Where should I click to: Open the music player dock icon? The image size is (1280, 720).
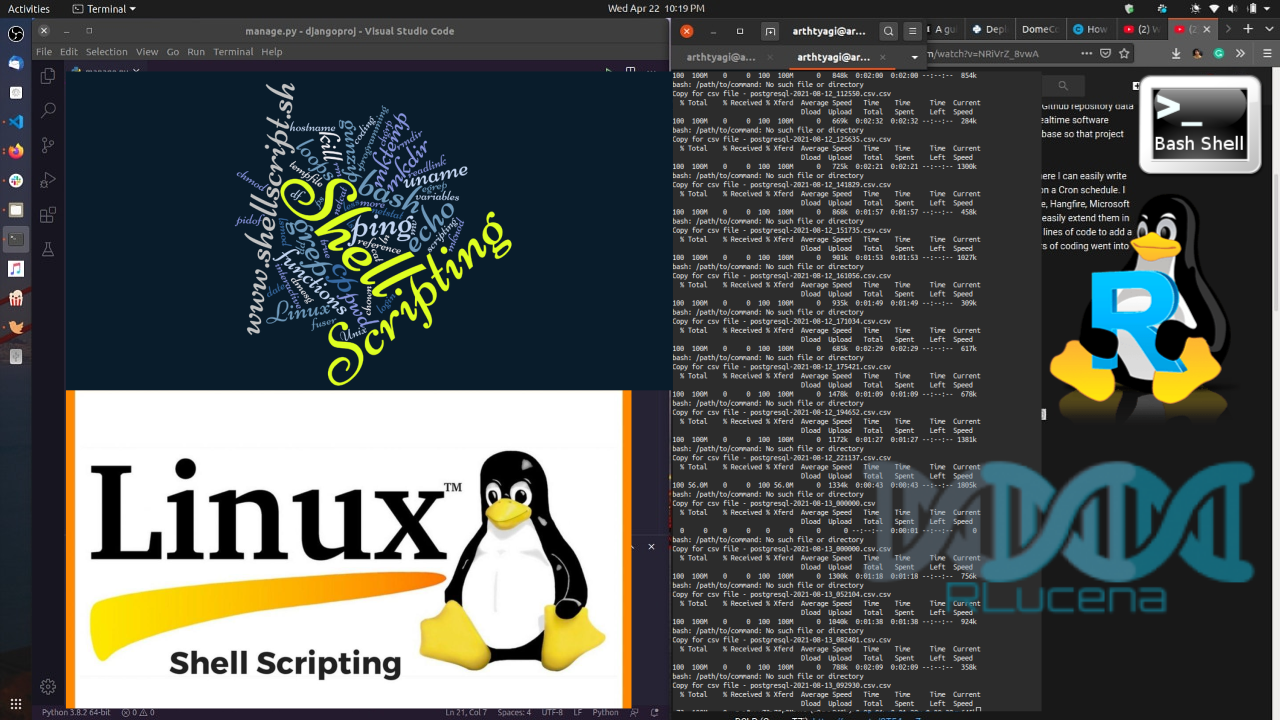click(x=16, y=269)
